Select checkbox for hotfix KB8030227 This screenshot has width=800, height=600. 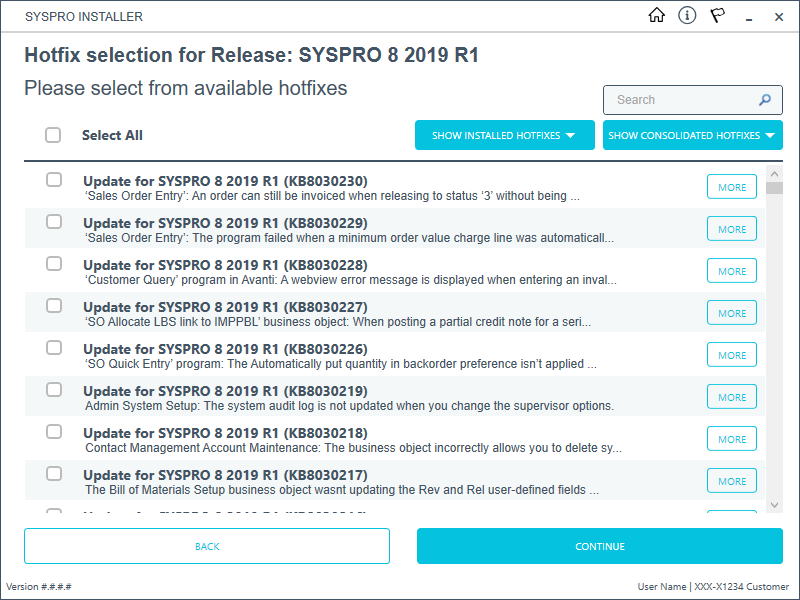pos(54,306)
